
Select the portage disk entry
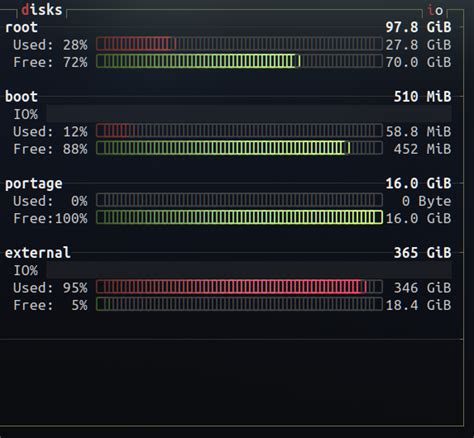coord(34,184)
